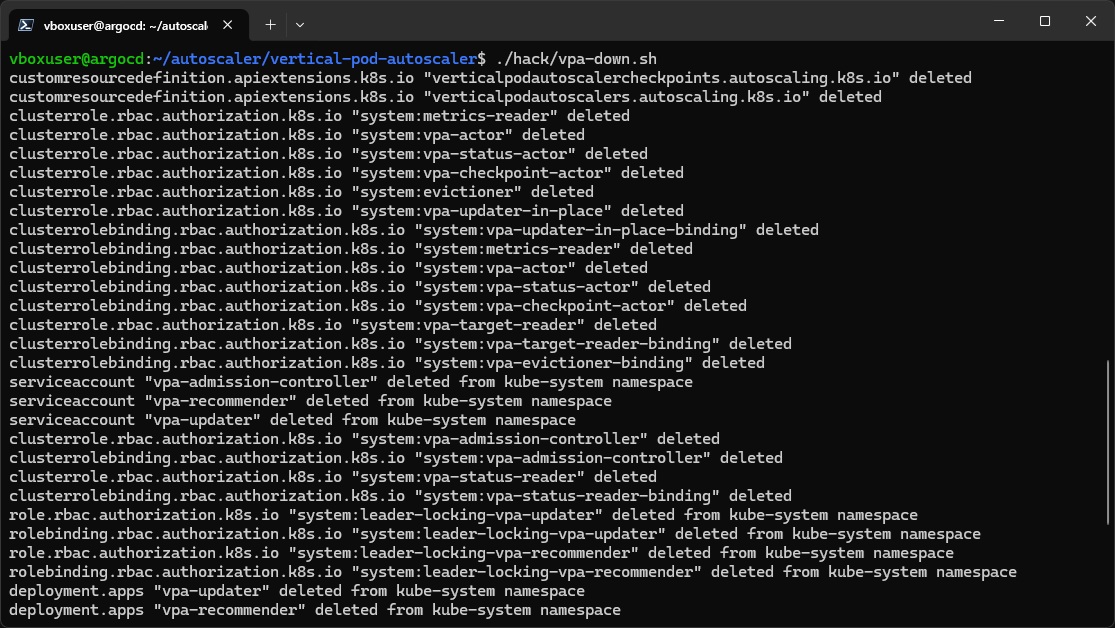Screen dimensions: 1115x628
Task: Expand the new tab profile dropdown
Action: point(299,25)
